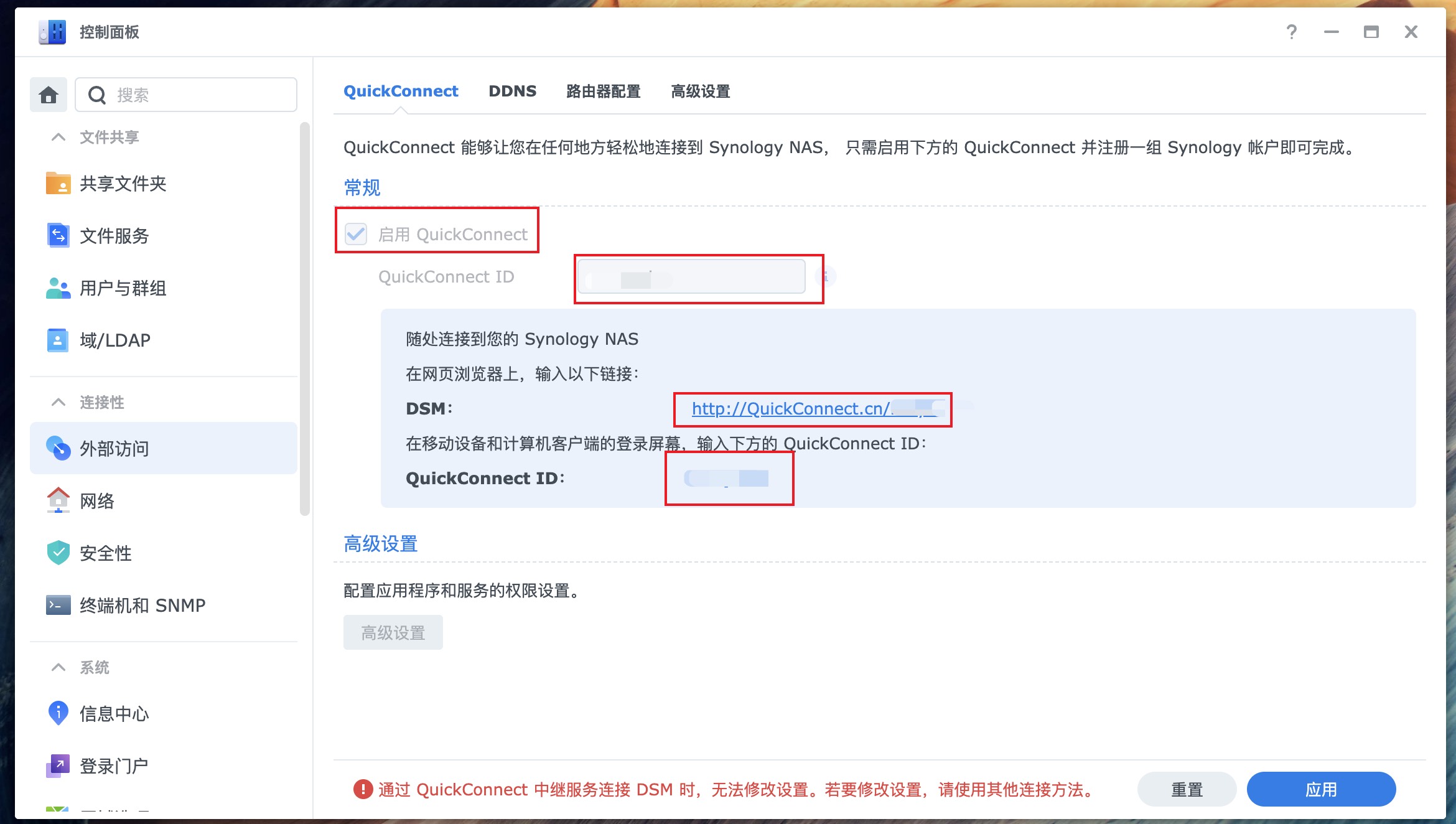Open the 路由器配置 tab
Screen dimensions: 1456x824
[x=603, y=91]
